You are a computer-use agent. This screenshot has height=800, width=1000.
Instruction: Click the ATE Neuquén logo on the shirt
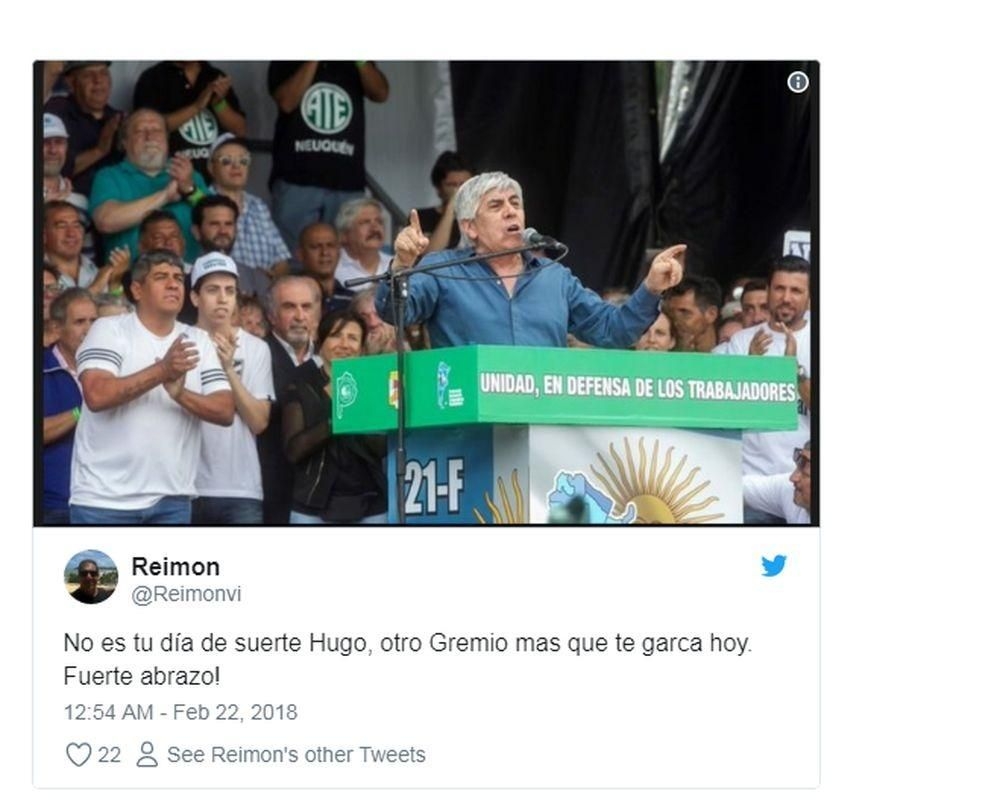[x=325, y=108]
